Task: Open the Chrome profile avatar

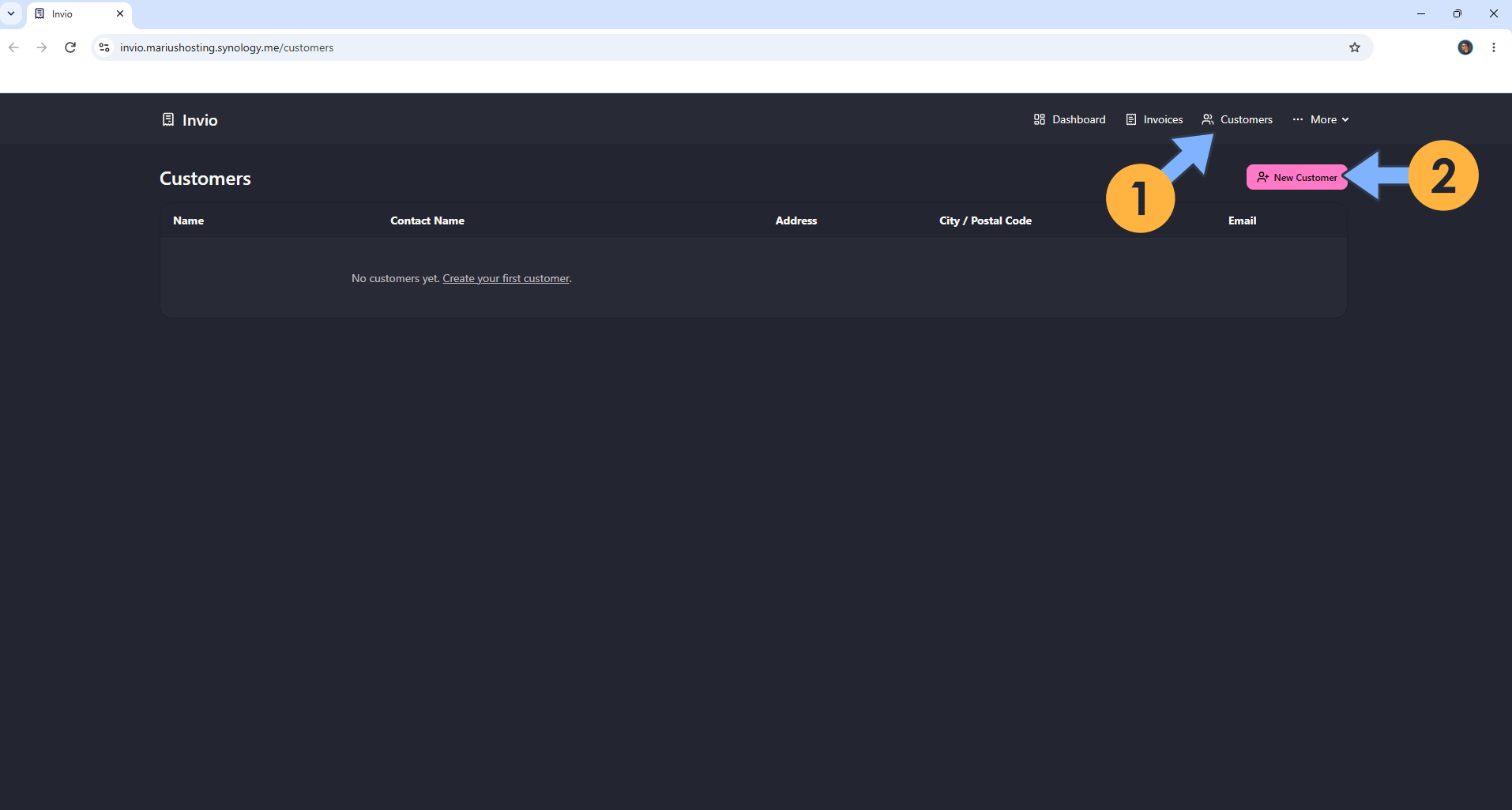Action: point(1465,47)
